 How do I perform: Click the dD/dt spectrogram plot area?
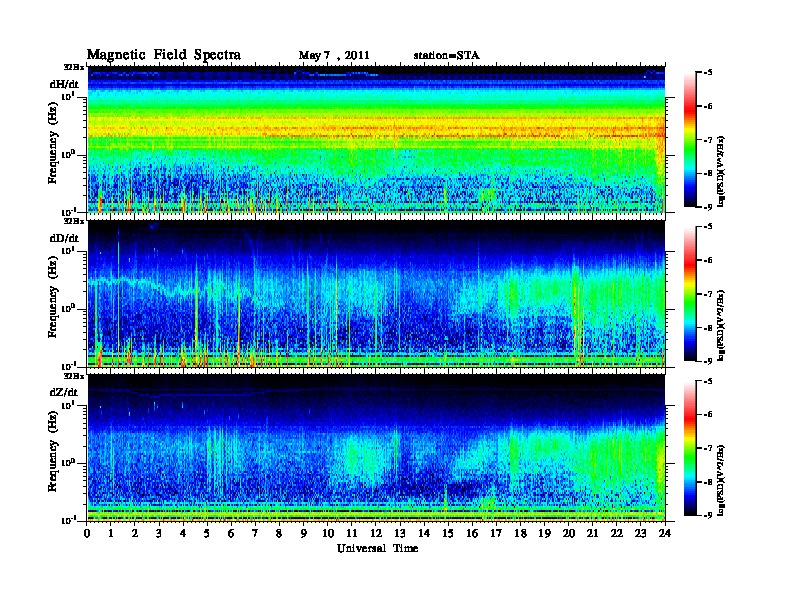(376, 294)
